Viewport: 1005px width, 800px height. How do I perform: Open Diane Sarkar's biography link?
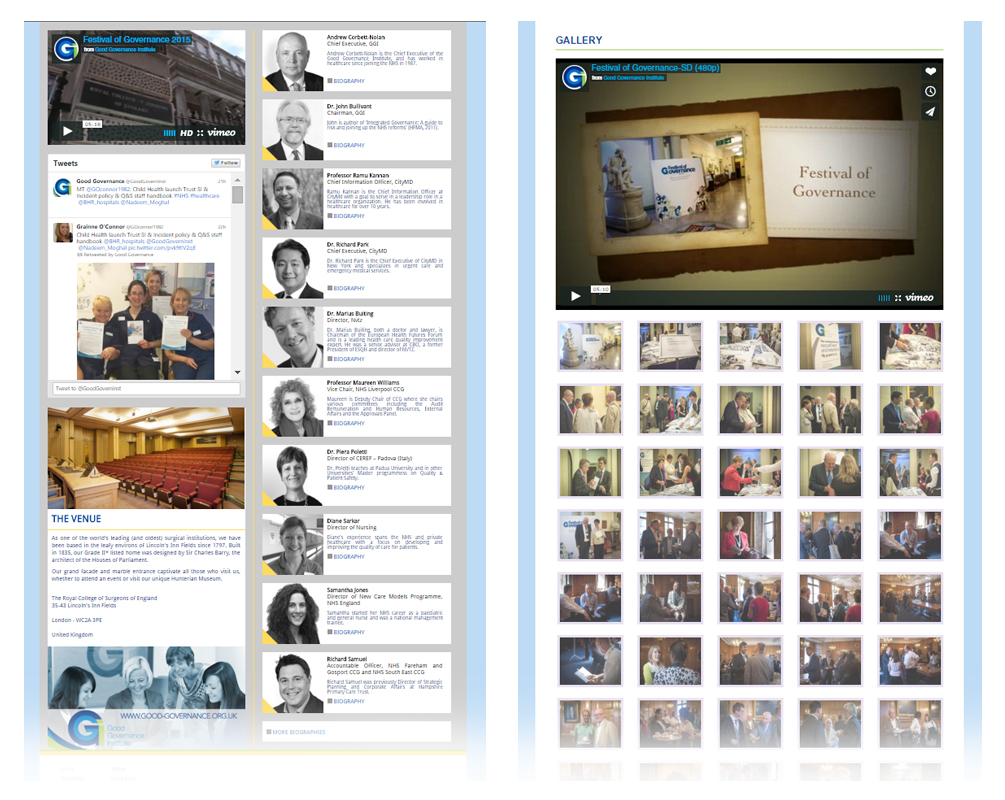346,556
